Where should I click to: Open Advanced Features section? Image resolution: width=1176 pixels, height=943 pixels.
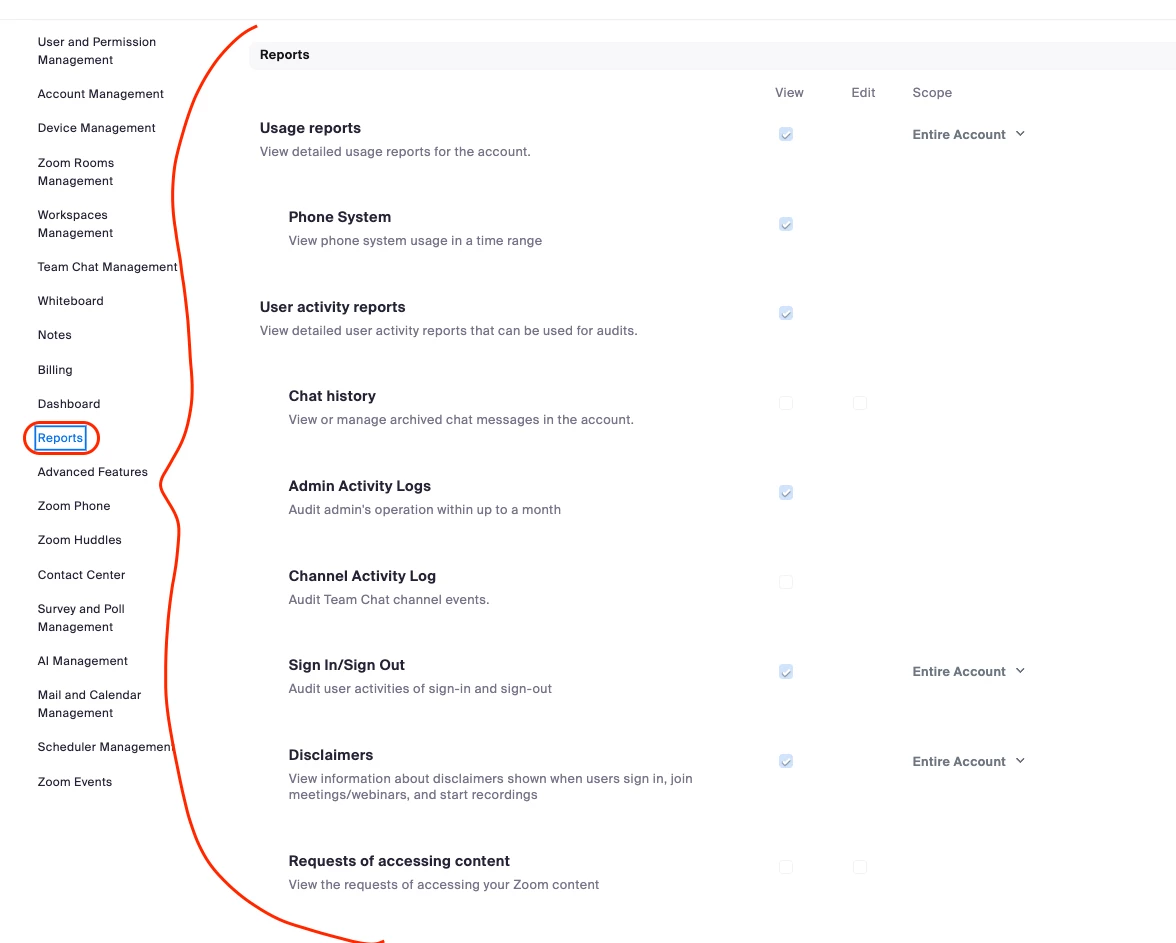92,472
